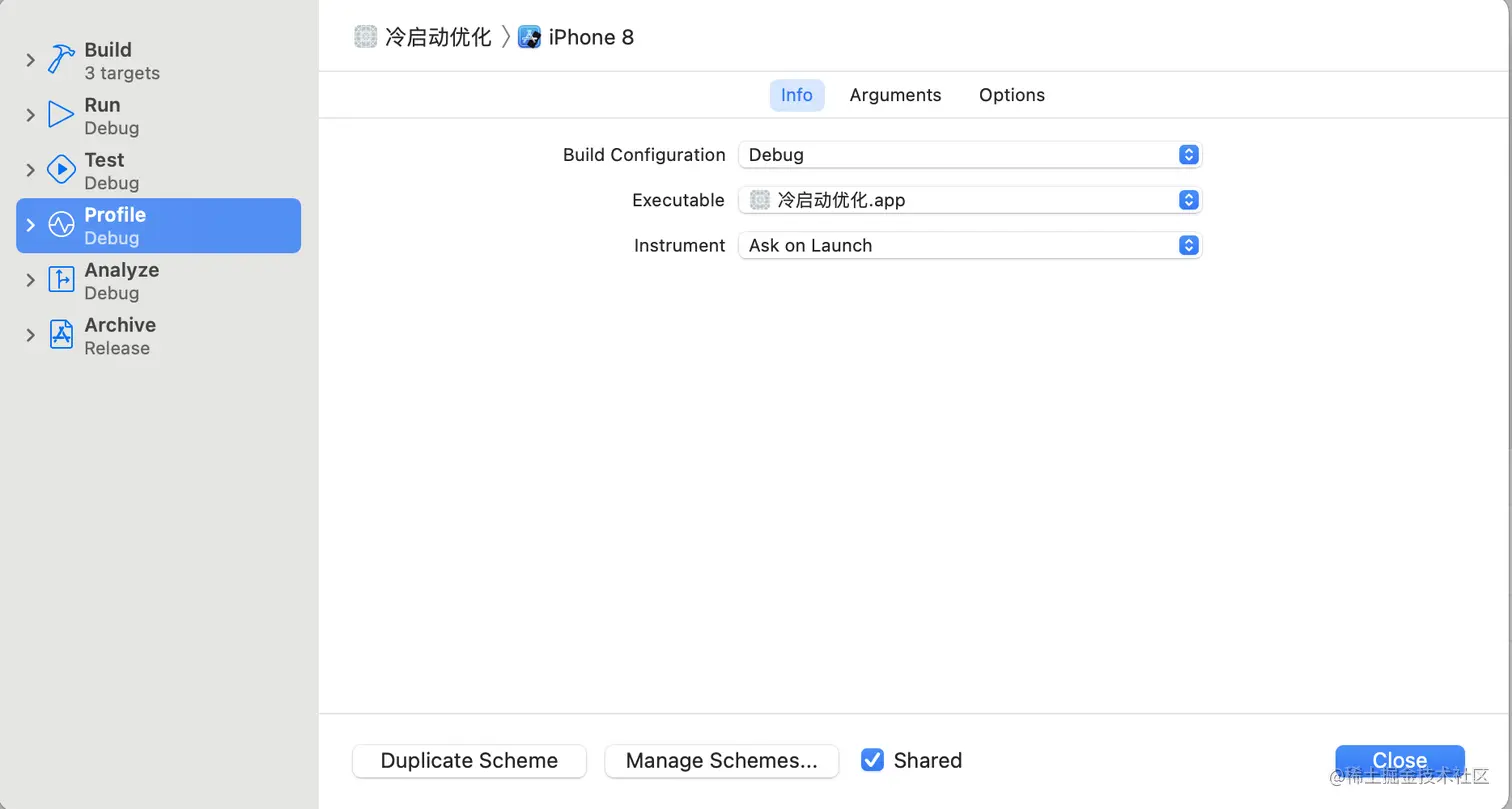Click the Test diamond play icon
Viewport: 1512px width, 809px height.
tap(61, 170)
